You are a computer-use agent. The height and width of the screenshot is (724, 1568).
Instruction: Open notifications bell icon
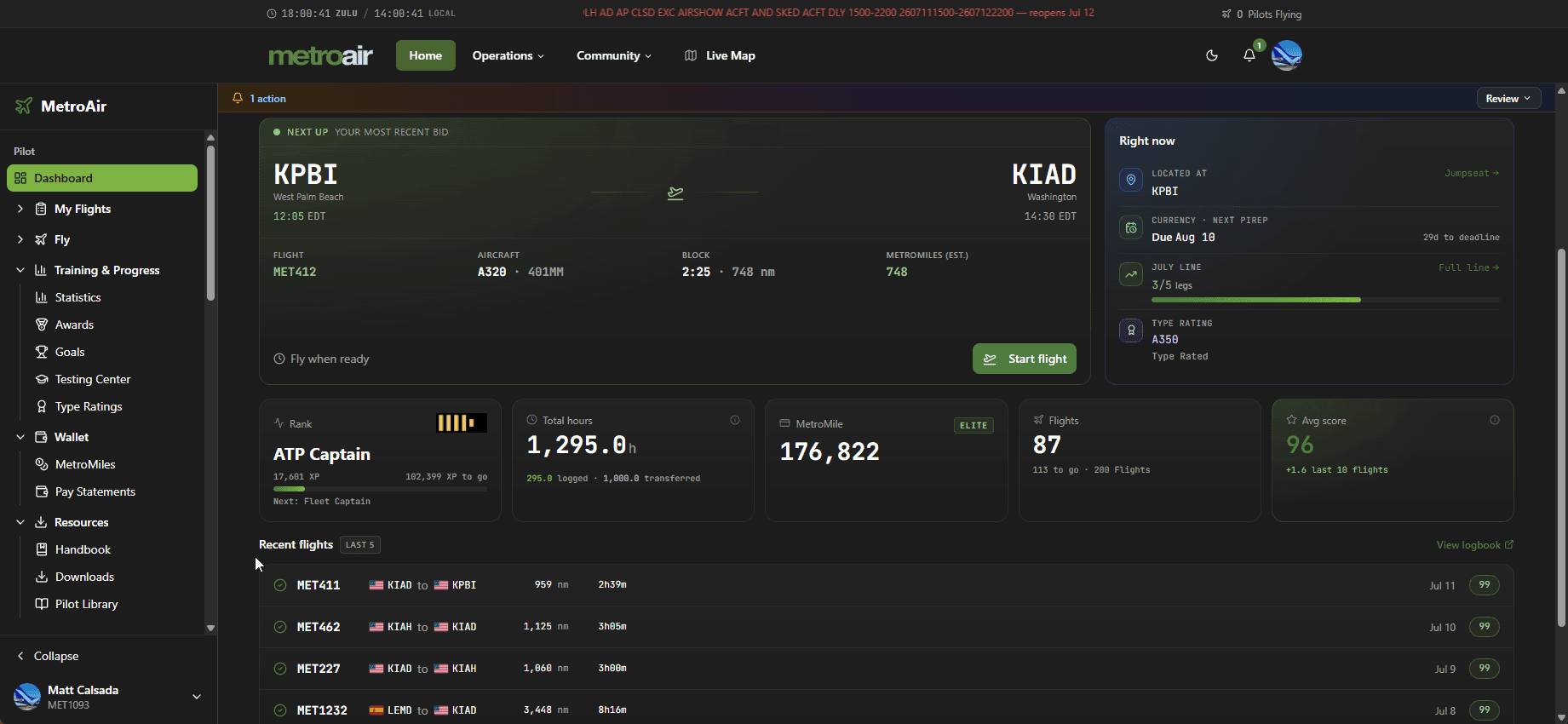click(1249, 55)
